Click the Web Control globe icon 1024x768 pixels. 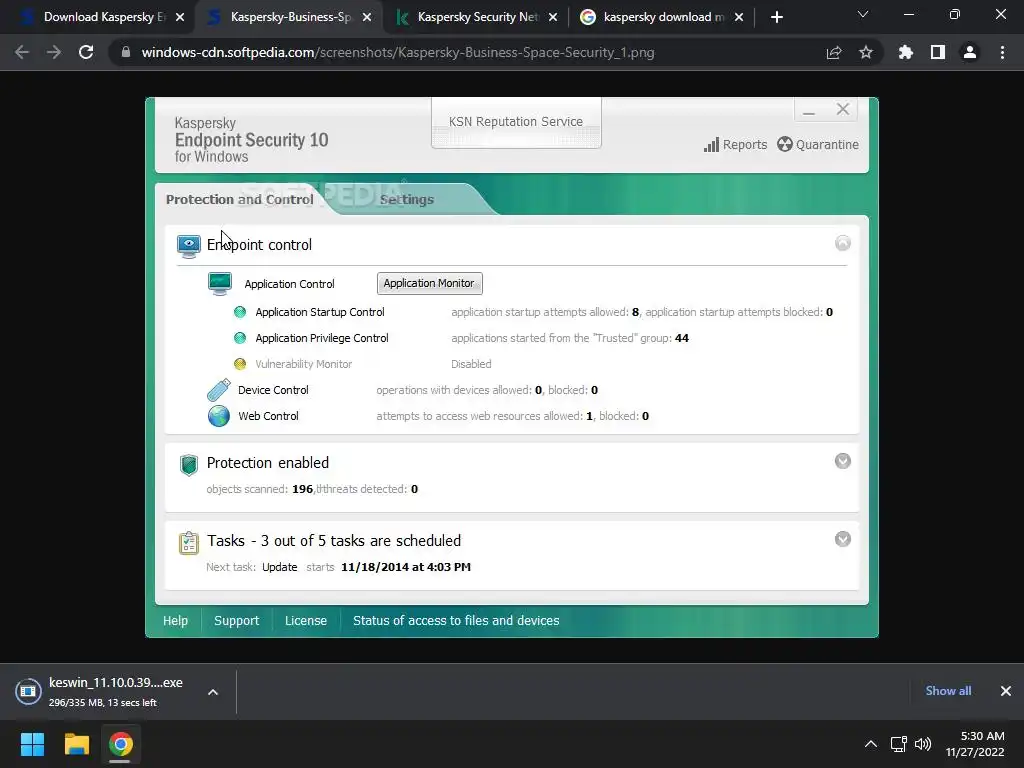[219, 416]
